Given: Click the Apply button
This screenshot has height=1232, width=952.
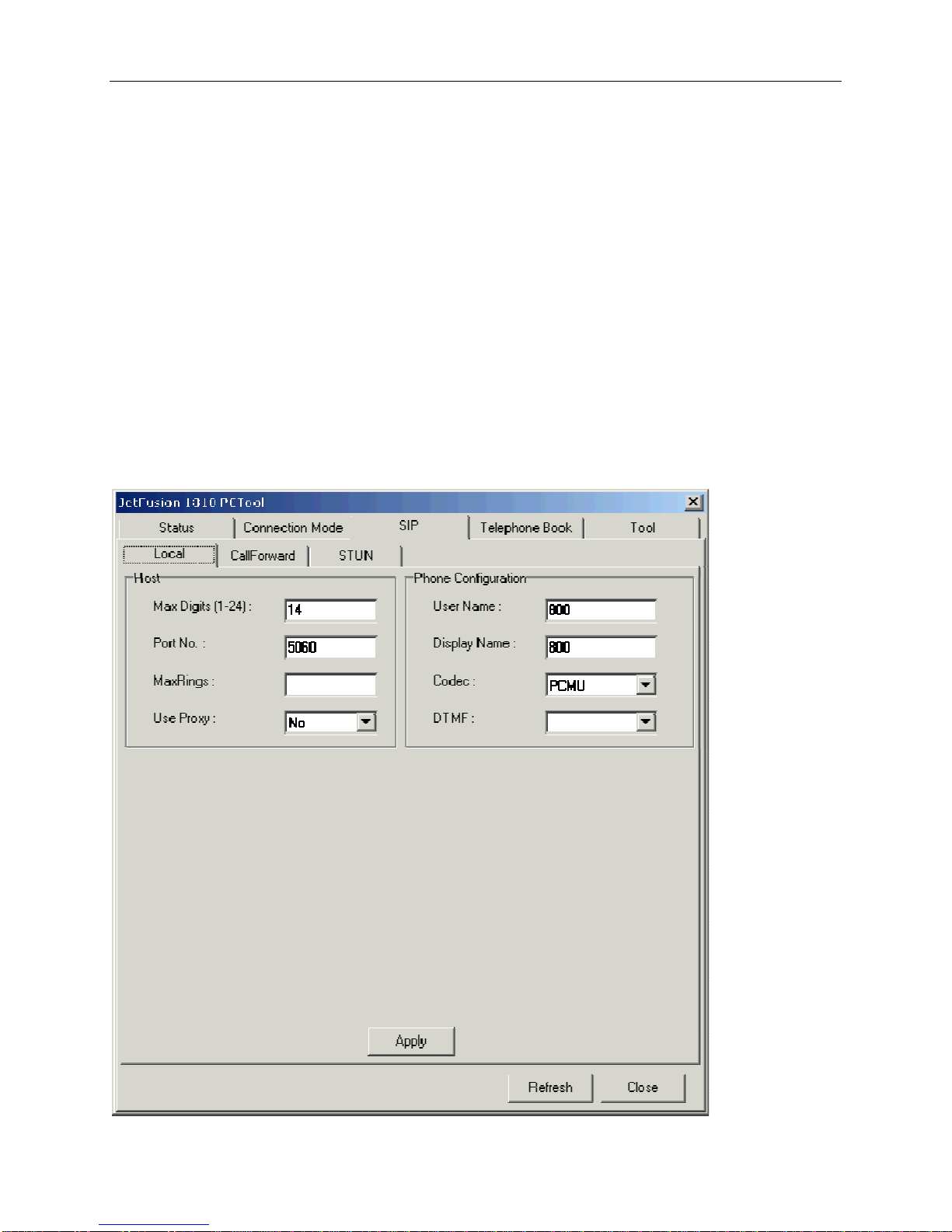Looking at the screenshot, I should (411, 1042).
